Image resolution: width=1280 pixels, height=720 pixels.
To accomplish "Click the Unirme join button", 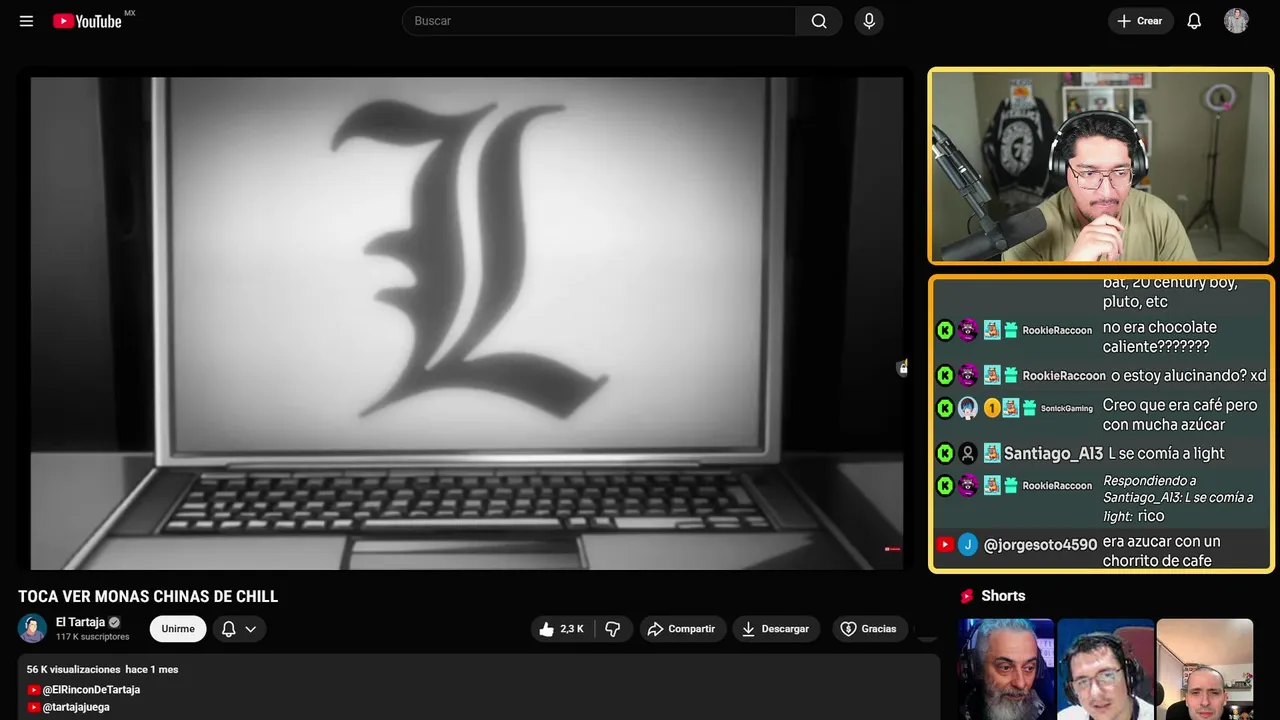I will (x=178, y=629).
